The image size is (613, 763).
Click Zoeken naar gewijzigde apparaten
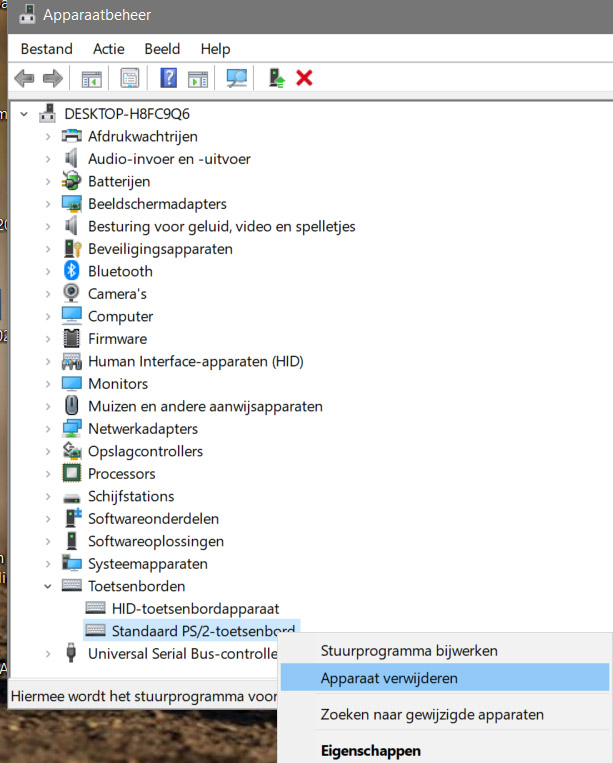click(432, 714)
